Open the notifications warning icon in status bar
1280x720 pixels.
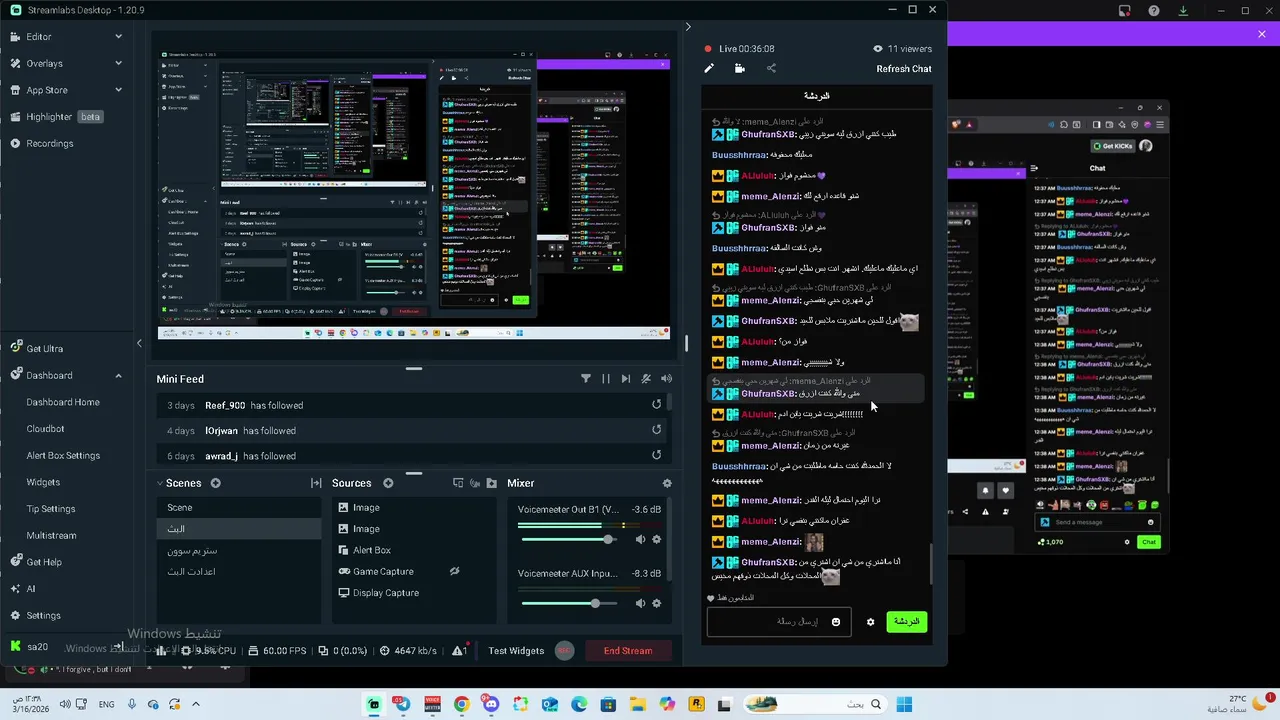click(459, 650)
